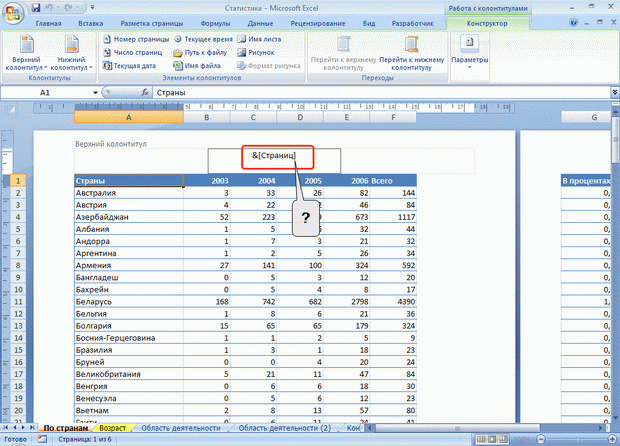Switch to Normal view button
This screenshot has width=620, height=446.
[x=481, y=439]
